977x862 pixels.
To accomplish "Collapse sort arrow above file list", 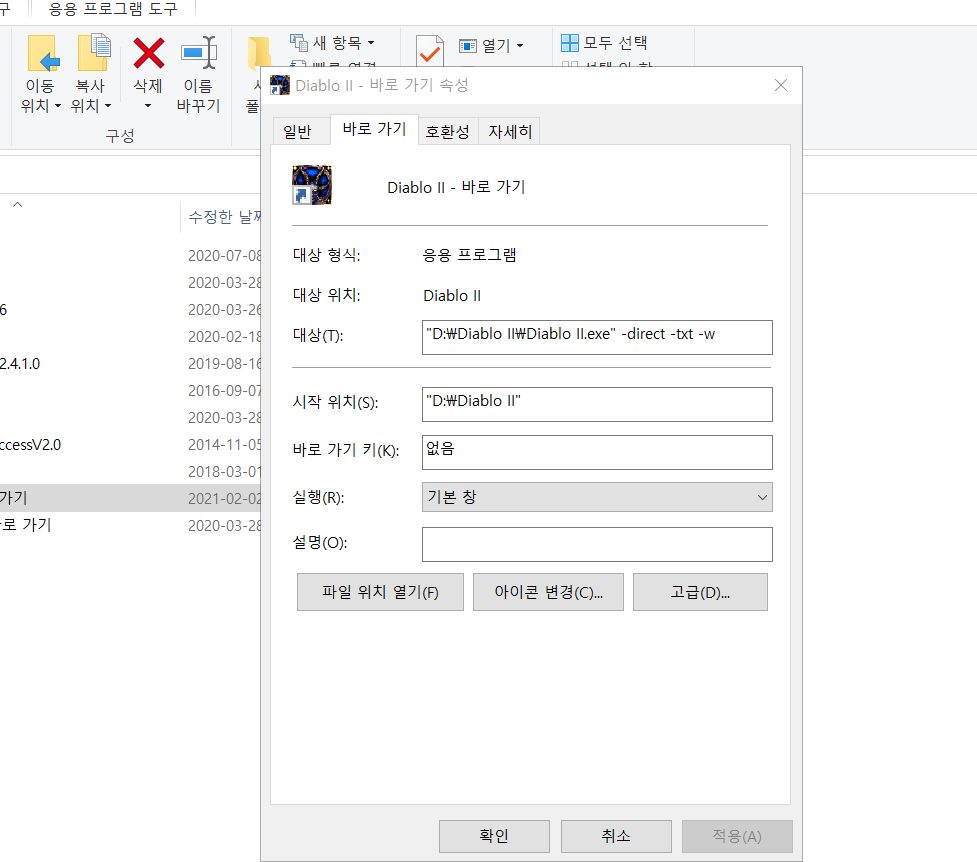I will coord(17,204).
